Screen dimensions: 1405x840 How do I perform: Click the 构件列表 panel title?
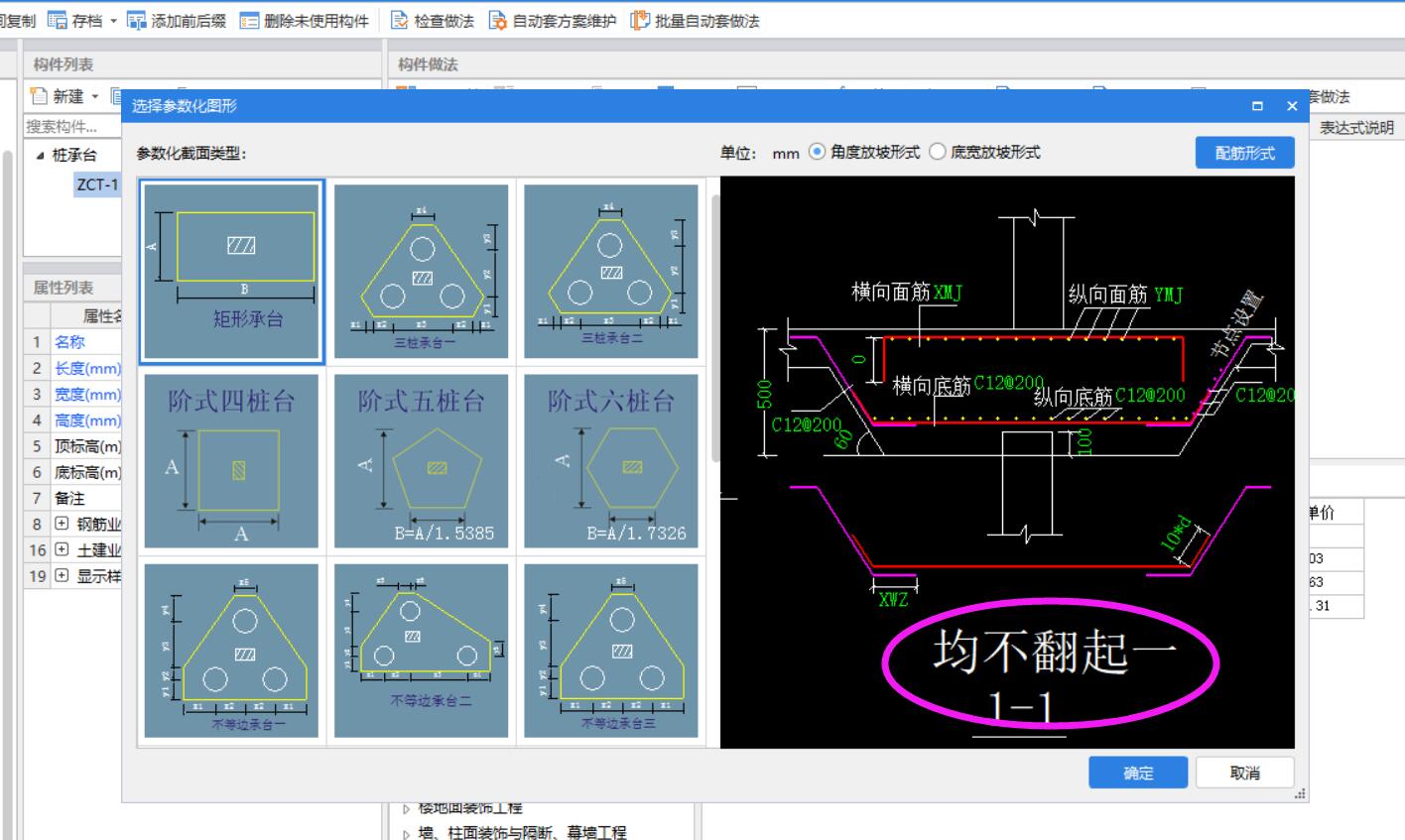coord(64,64)
